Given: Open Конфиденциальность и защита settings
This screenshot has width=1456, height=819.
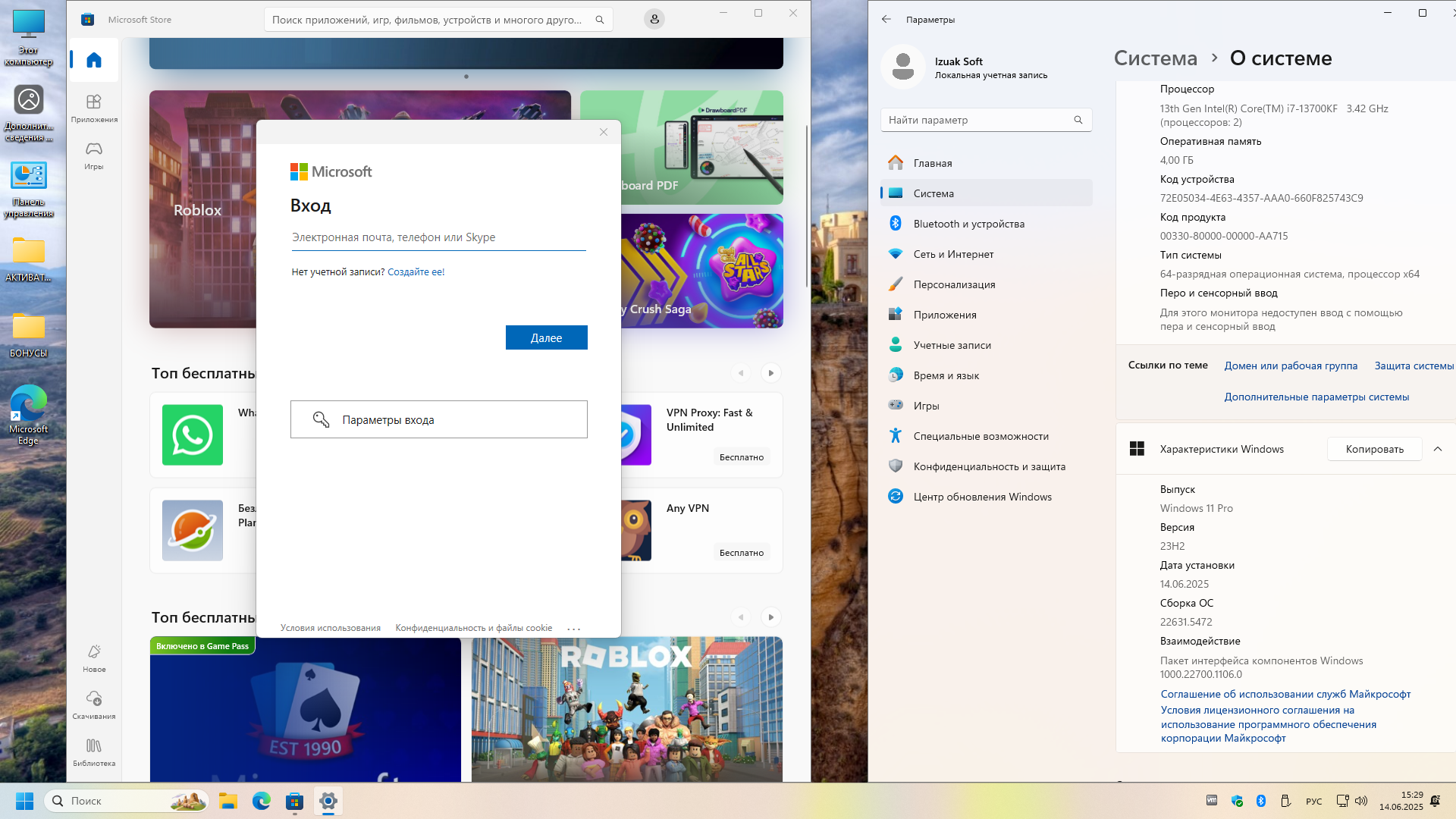Looking at the screenshot, I should click(x=986, y=466).
